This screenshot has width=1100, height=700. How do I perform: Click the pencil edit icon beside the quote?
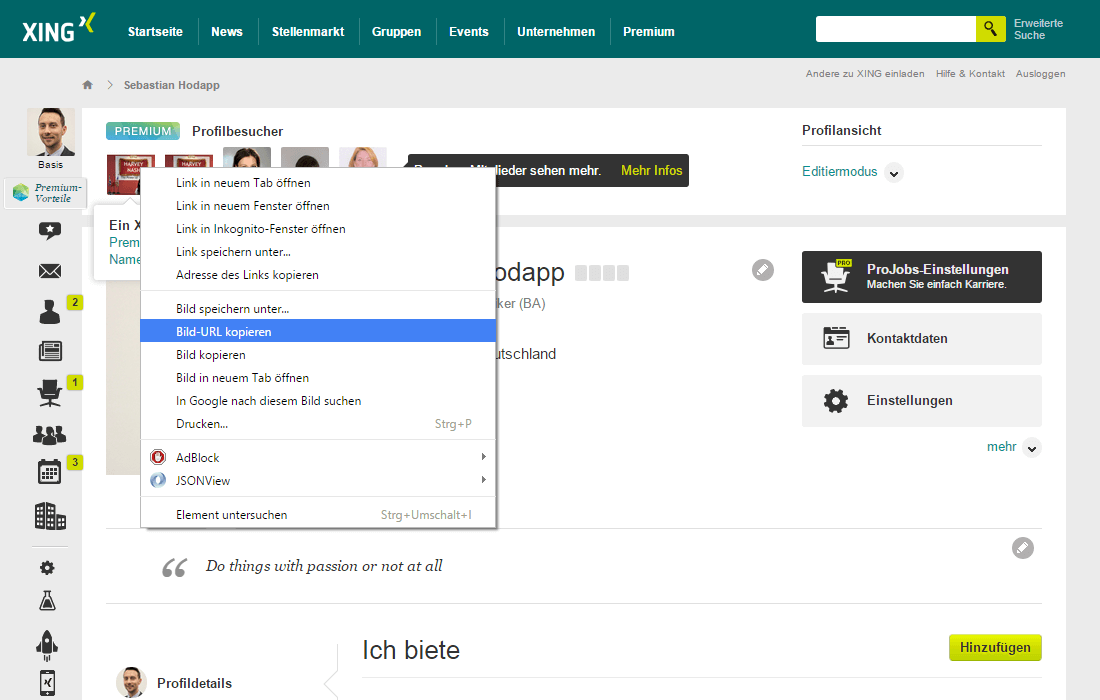click(x=1023, y=548)
